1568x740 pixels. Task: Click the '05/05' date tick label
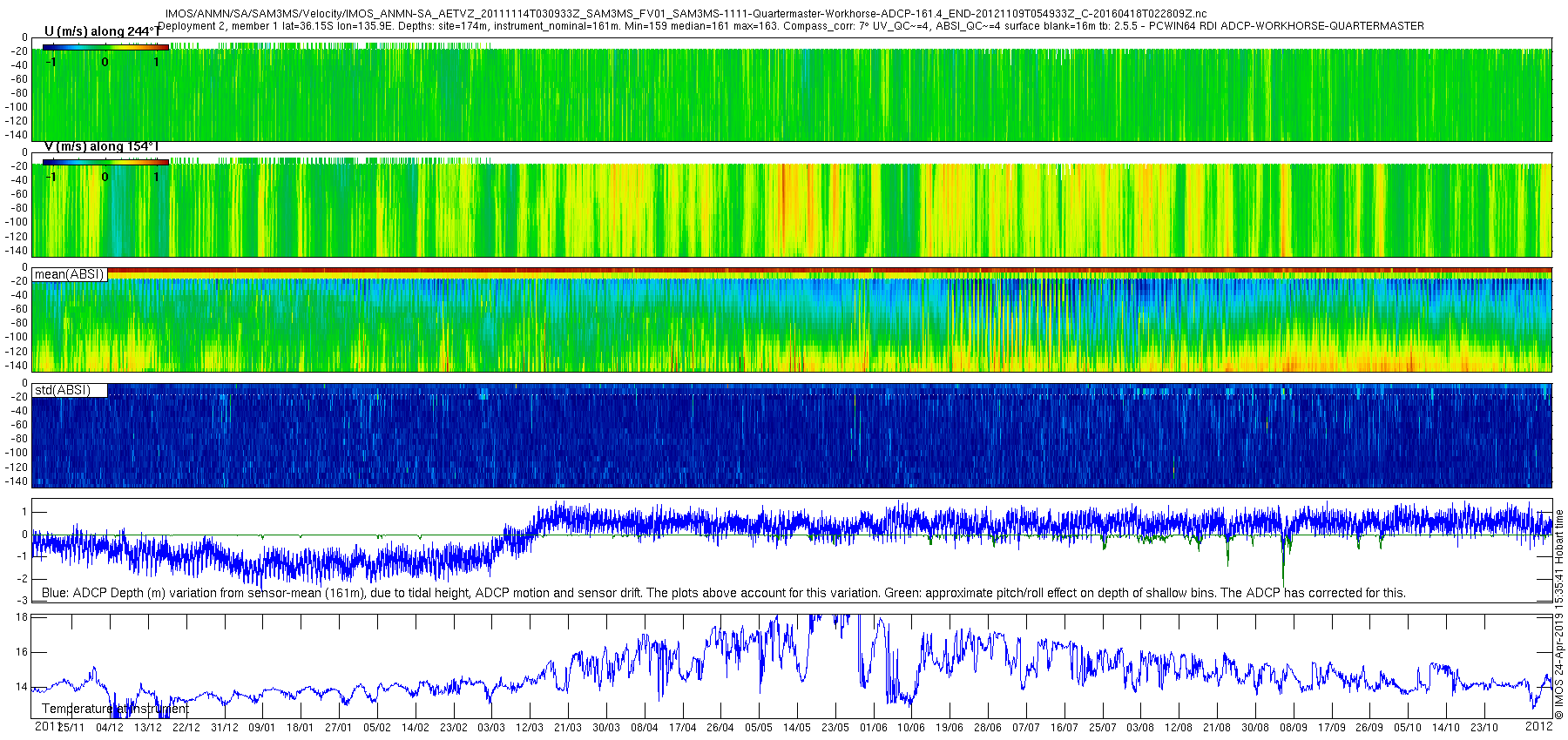759,728
